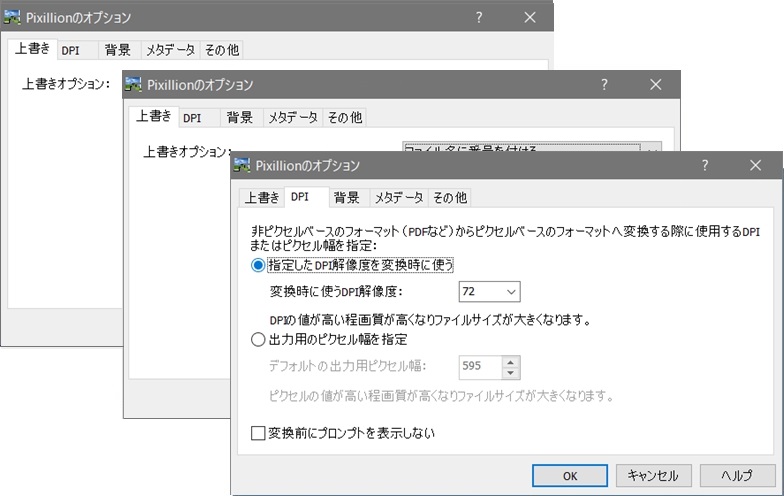Click the 上書きオプション: label in rearmost dialog
This screenshot has width=784, height=496.
click(66, 84)
